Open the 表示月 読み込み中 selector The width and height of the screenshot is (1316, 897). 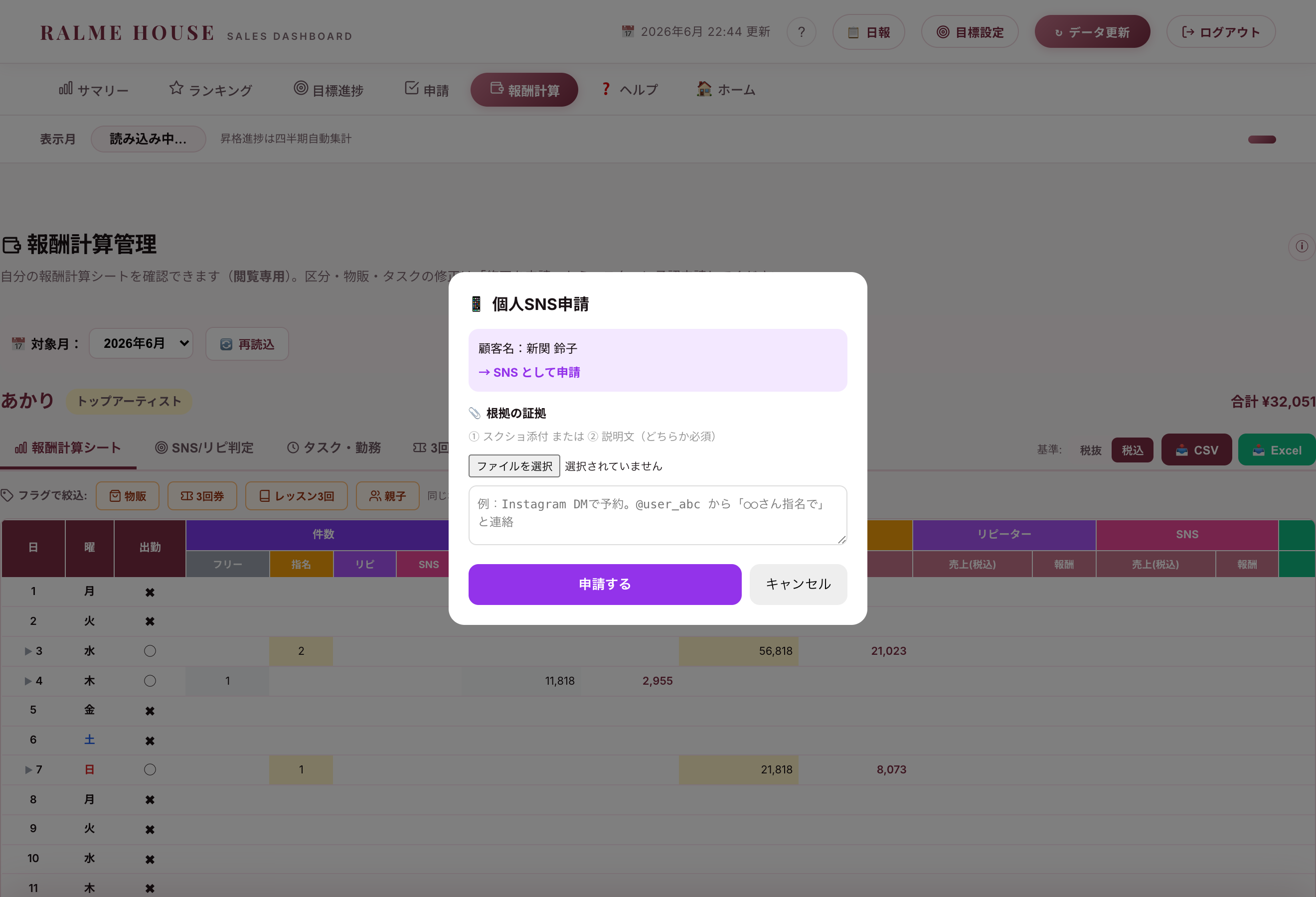click(148, 139)
